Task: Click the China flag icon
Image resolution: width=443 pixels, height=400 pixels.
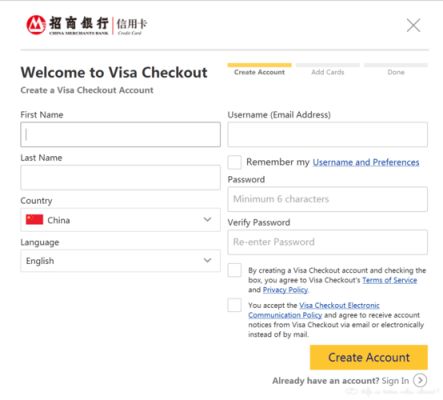Action: [x=34, y=220]
